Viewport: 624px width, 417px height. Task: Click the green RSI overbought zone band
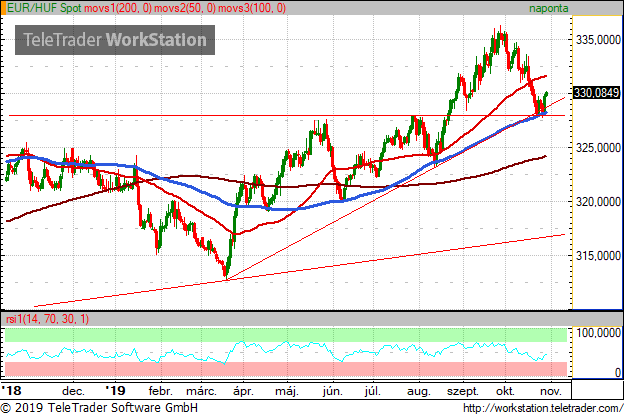286,335
